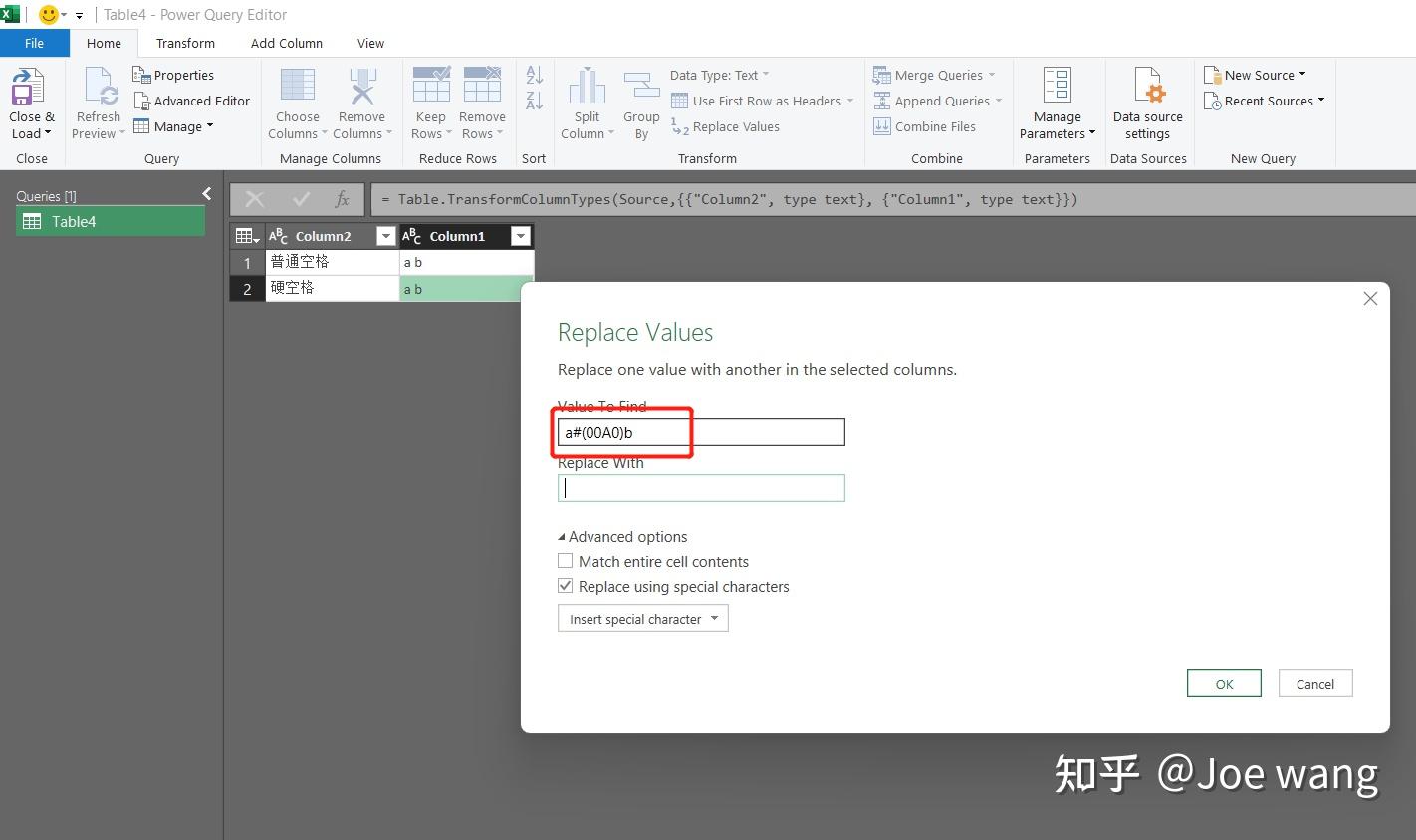Open the Properties pane
Image resolution: width=1416 pixels, height=840 pixels.
[x=182, y=74]
